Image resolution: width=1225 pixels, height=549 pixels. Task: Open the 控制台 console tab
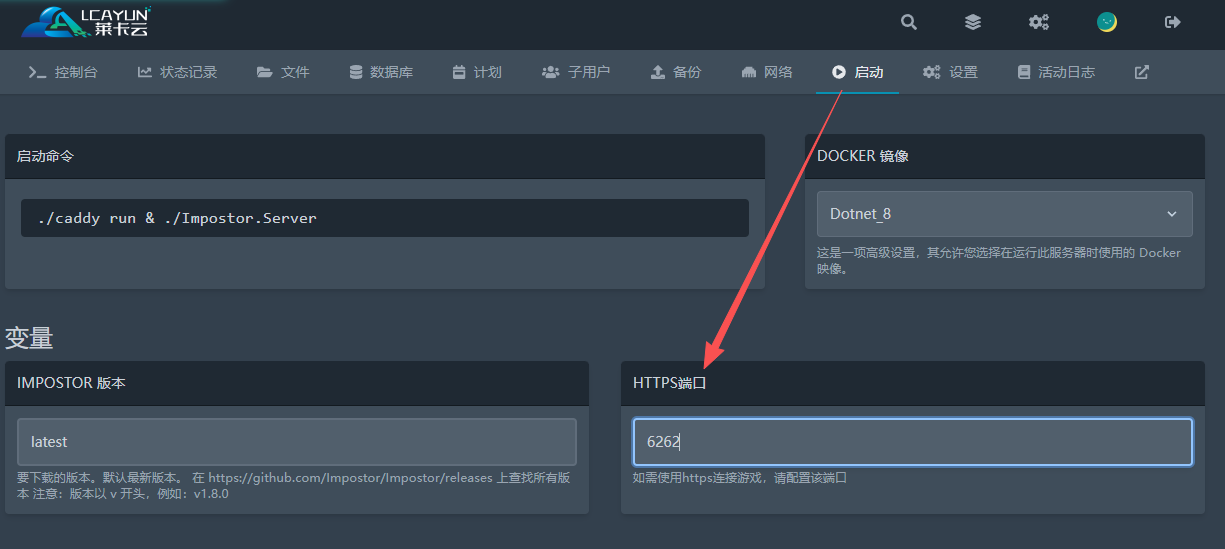click(x=63, y=72)
